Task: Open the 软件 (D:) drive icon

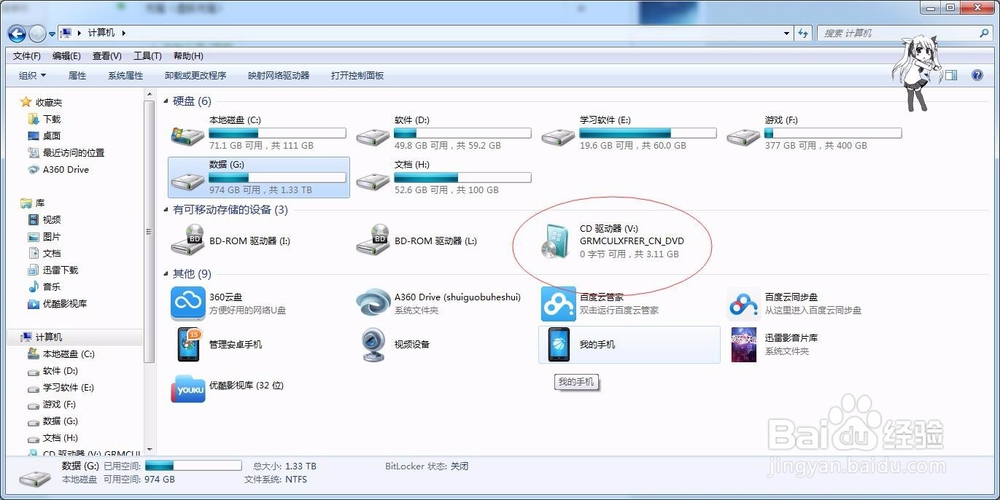Action: (x=373, y=136)
